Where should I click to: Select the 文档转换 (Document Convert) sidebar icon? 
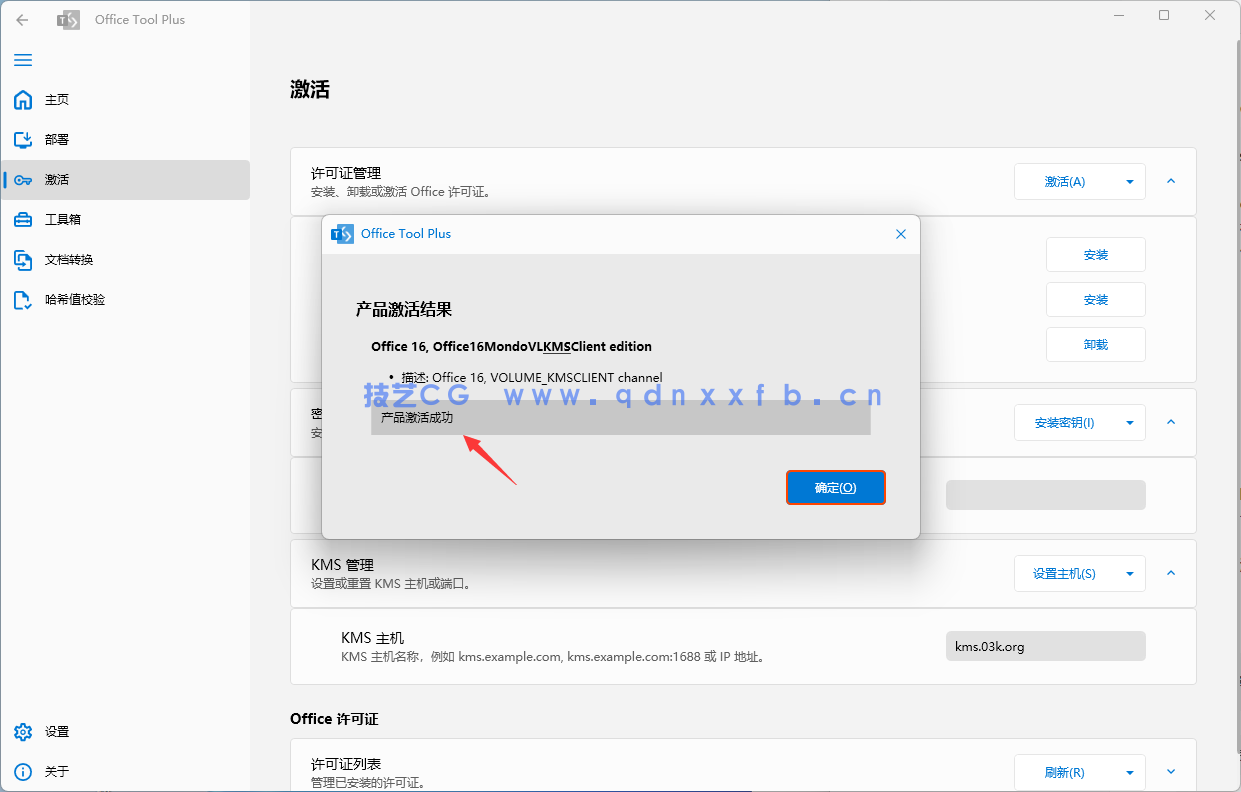click(22, 259)
